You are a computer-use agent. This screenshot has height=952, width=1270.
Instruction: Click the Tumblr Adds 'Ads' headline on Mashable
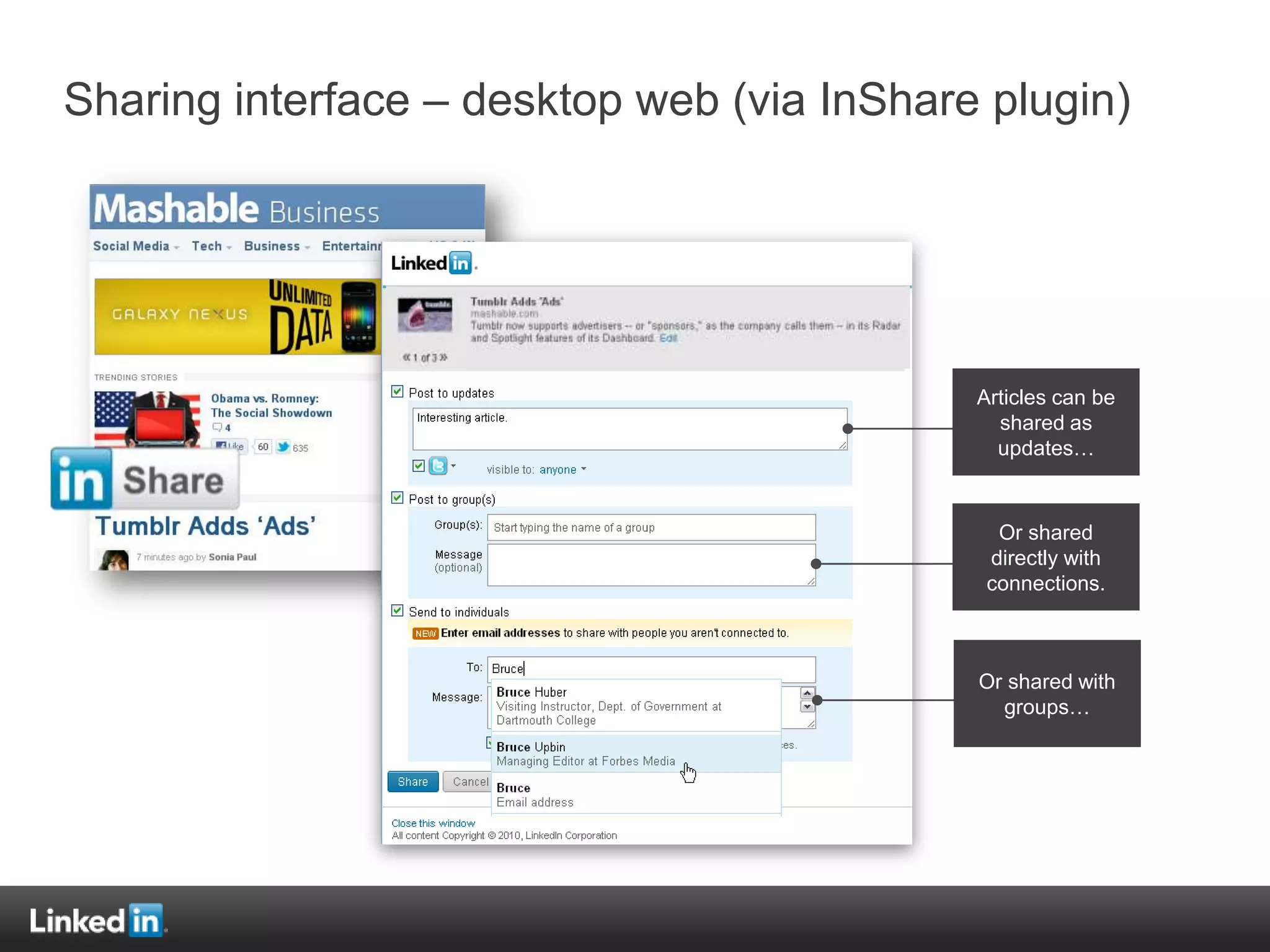(x=205, y=526)
